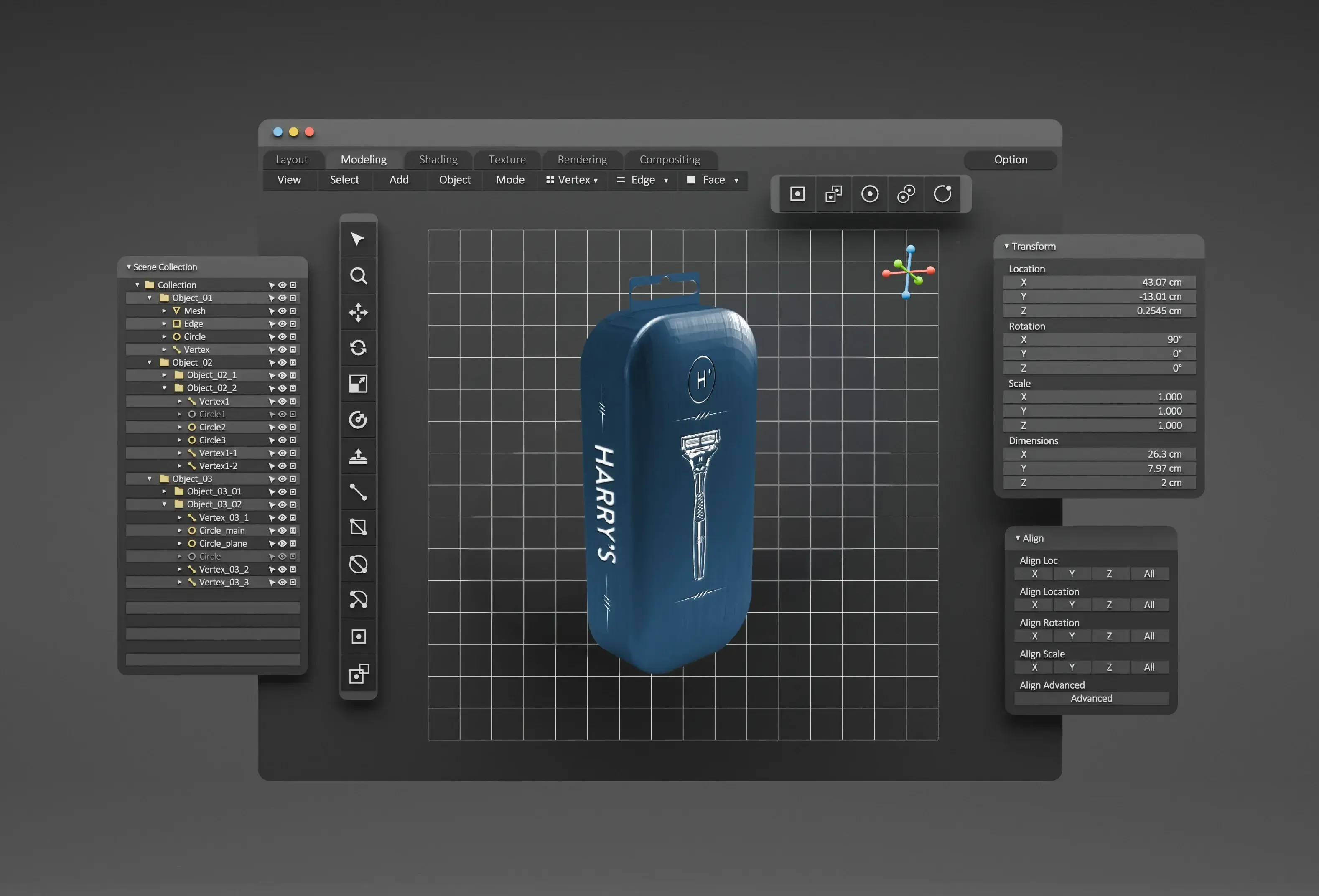This screenshot has width=1319, height=896.
Task: Click the Mesh triangle icon in outliner
Action: coord(176,311)
